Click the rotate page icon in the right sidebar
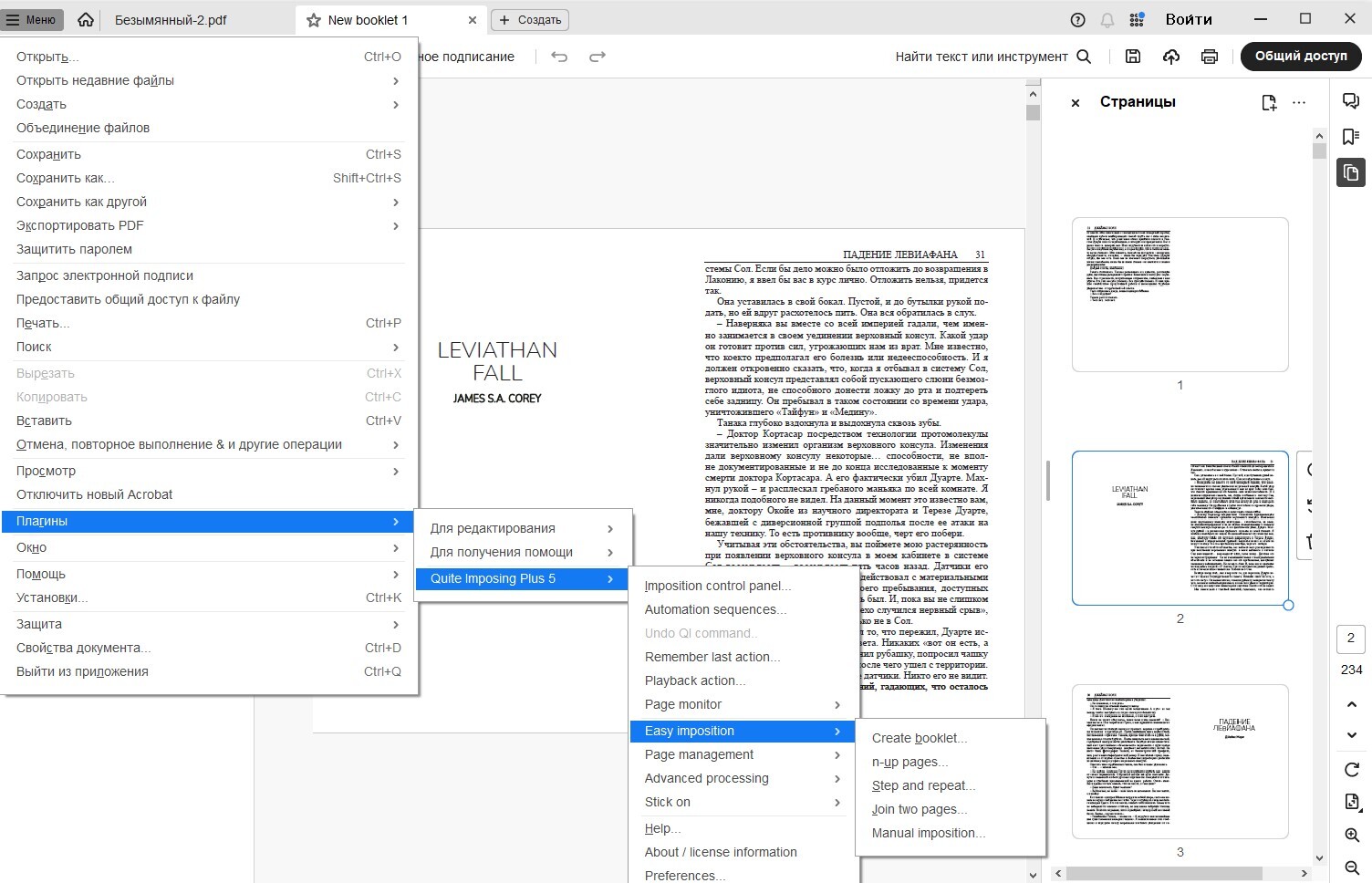Viewport: 1372px width, 883px height. click(1351, 770)
